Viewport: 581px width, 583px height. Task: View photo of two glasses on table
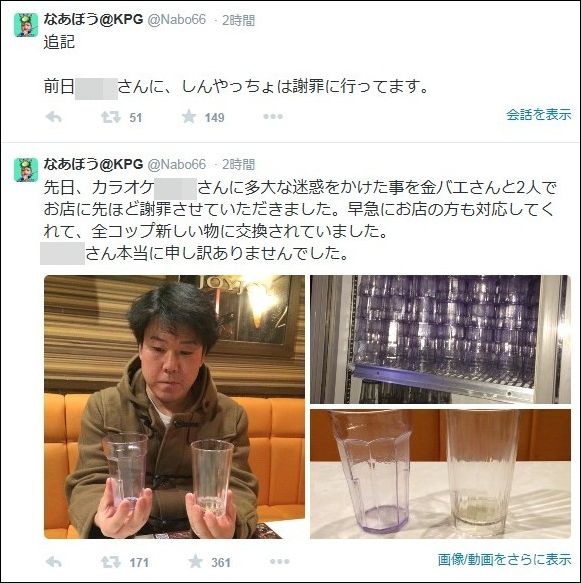440,474
